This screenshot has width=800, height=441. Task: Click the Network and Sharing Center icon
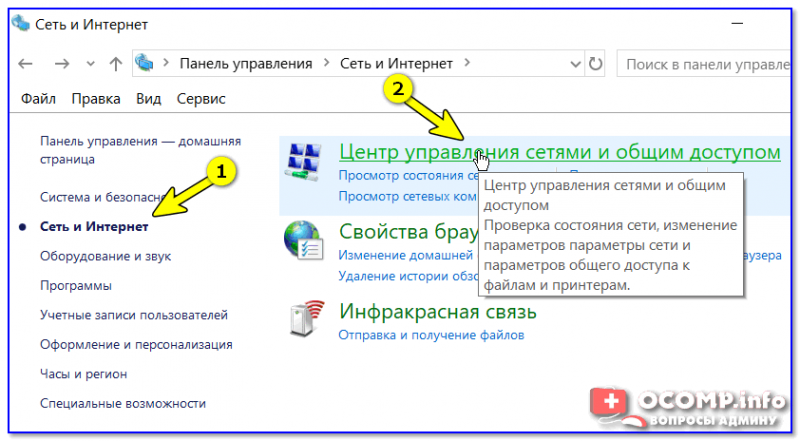point(304,162)
